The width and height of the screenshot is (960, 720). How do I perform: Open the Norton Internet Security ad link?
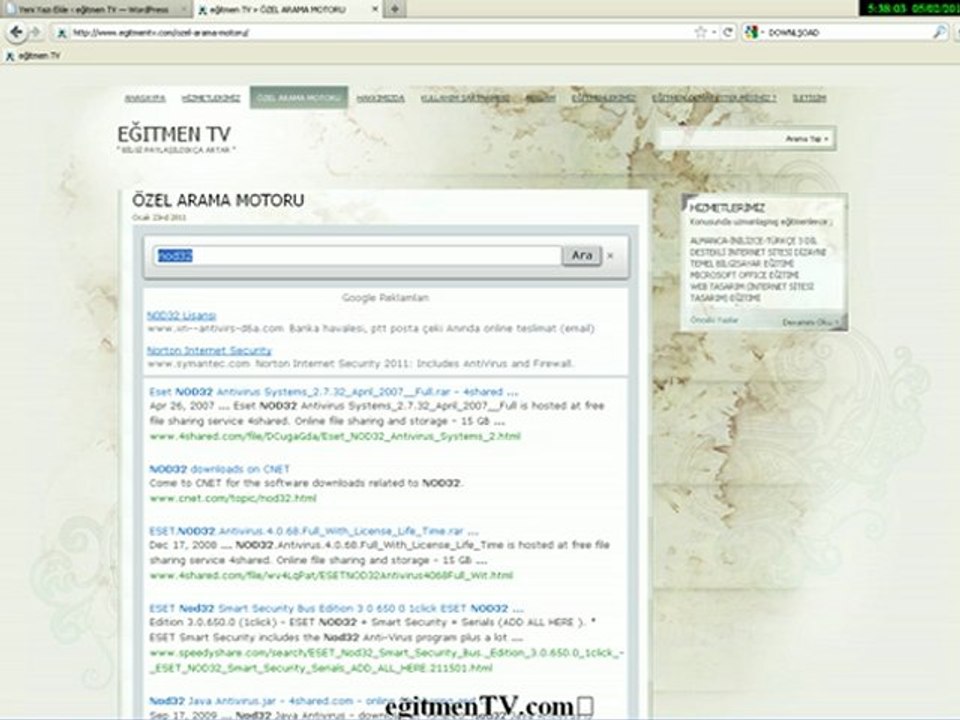pyautogui.click(x=209, y=350)
